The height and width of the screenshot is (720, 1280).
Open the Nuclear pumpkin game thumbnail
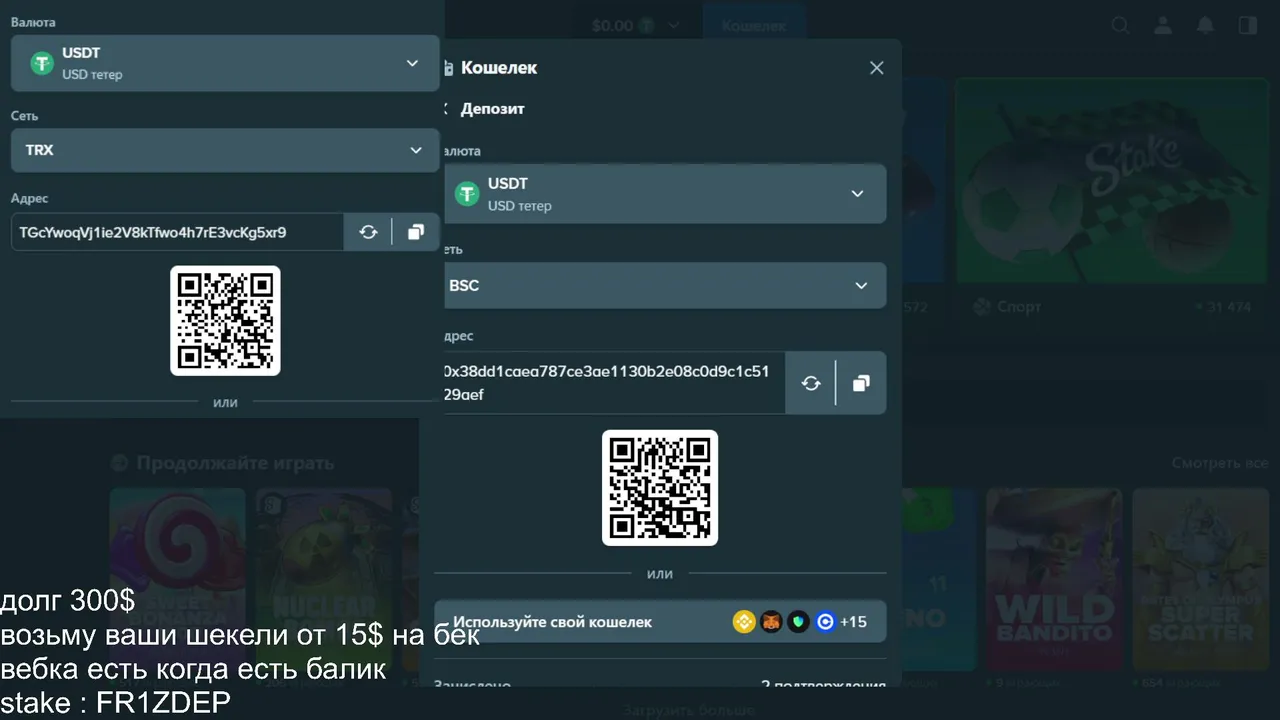[325, 580]
